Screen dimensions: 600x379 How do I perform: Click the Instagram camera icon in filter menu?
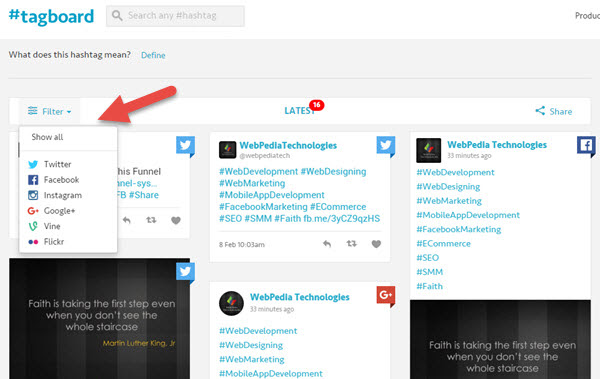tap(33, 195)
